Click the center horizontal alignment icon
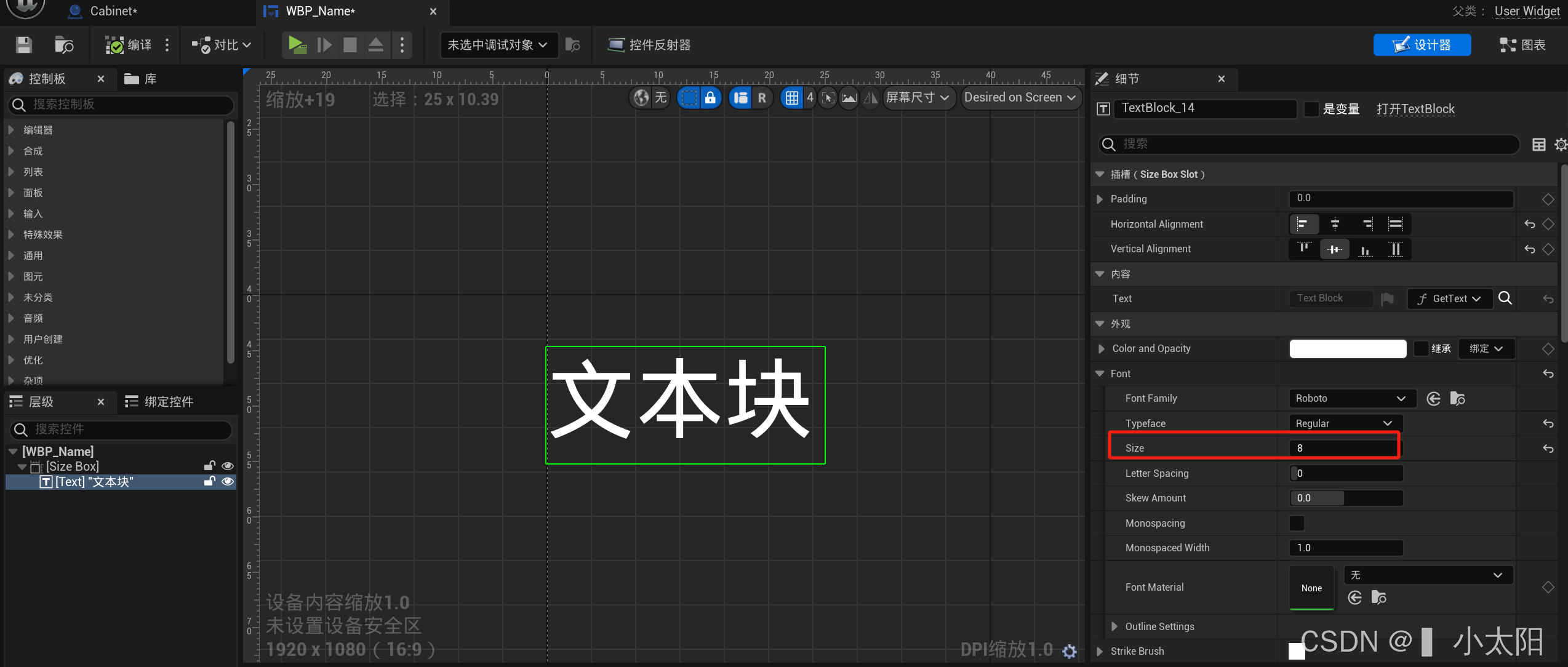Image resolution: width=1568 pixels, height=667 pixels. [x=1335, y=224]
